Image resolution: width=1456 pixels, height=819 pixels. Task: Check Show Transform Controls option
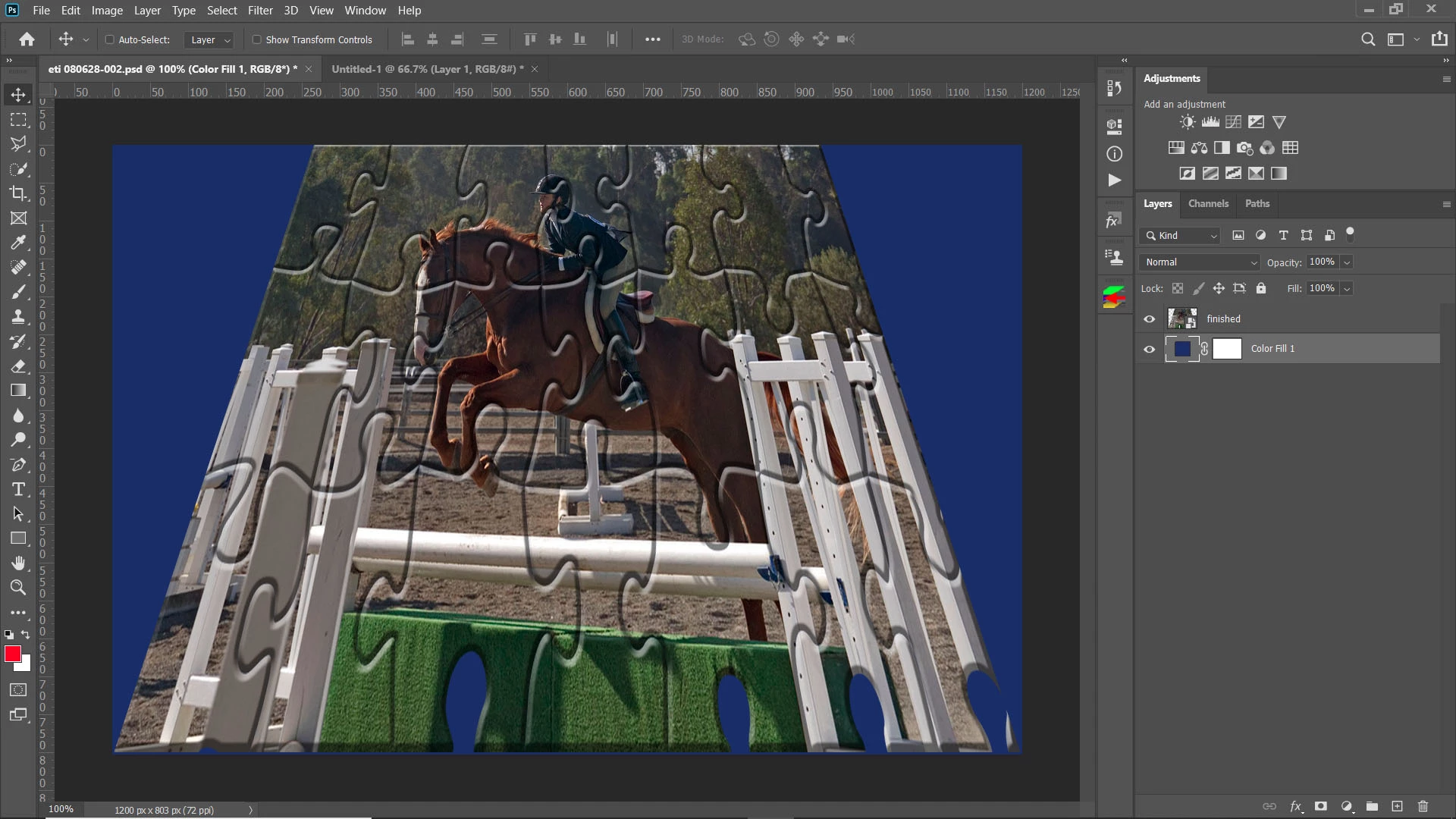256,39
